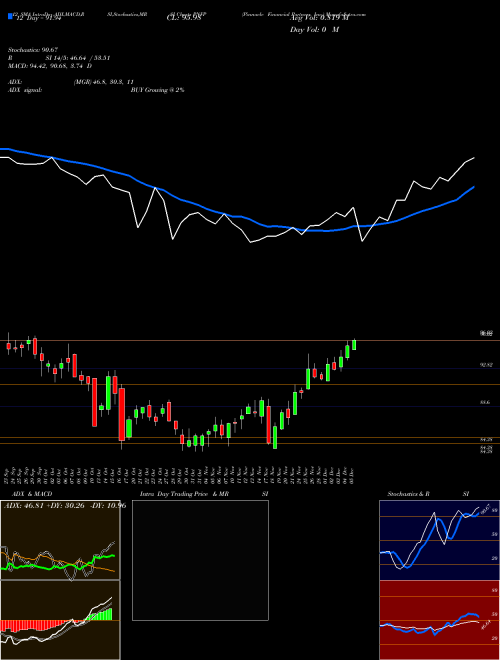Click the "Avg Vol: 0.319 M" text
500x660 pixels.
point(320,18)
